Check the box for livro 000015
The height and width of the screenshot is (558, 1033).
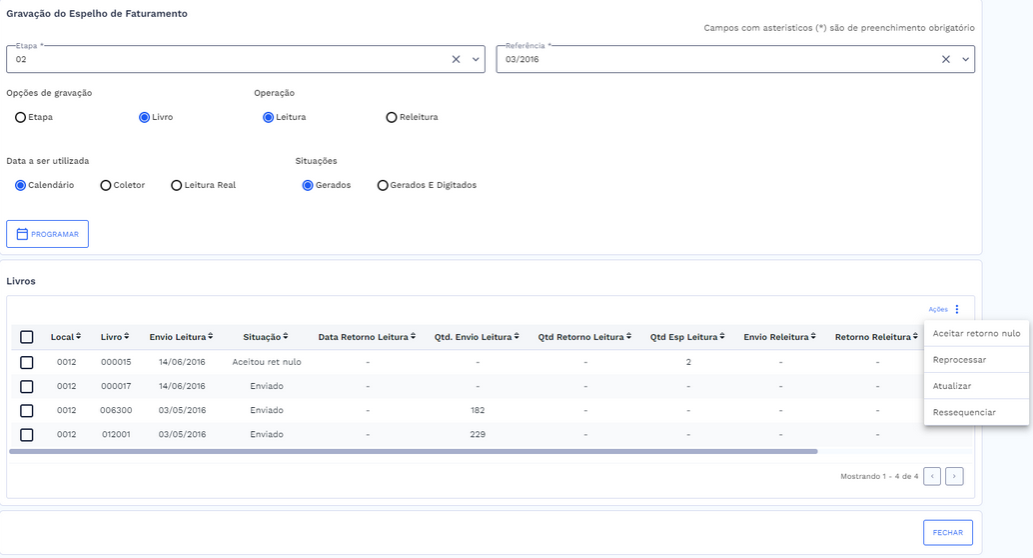pyautogui.click(x=27, y=362)
